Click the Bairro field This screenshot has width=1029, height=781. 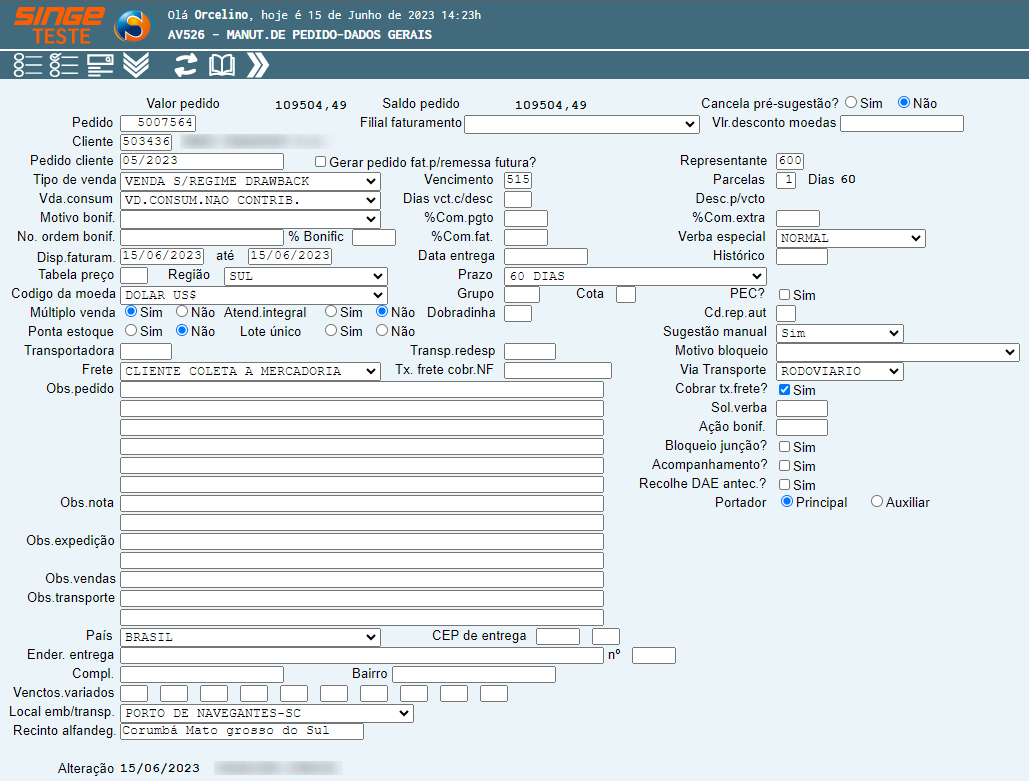(x=474, y=674)
